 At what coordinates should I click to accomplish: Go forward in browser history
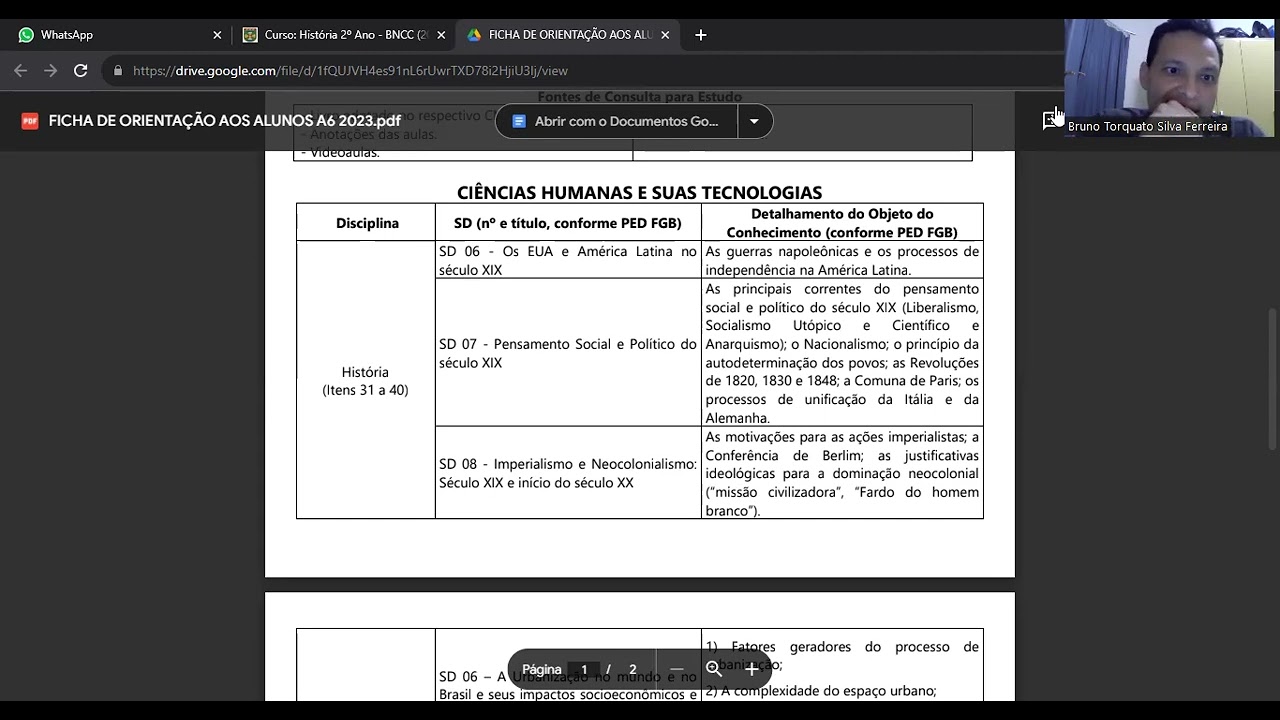(x=51, y=71)
